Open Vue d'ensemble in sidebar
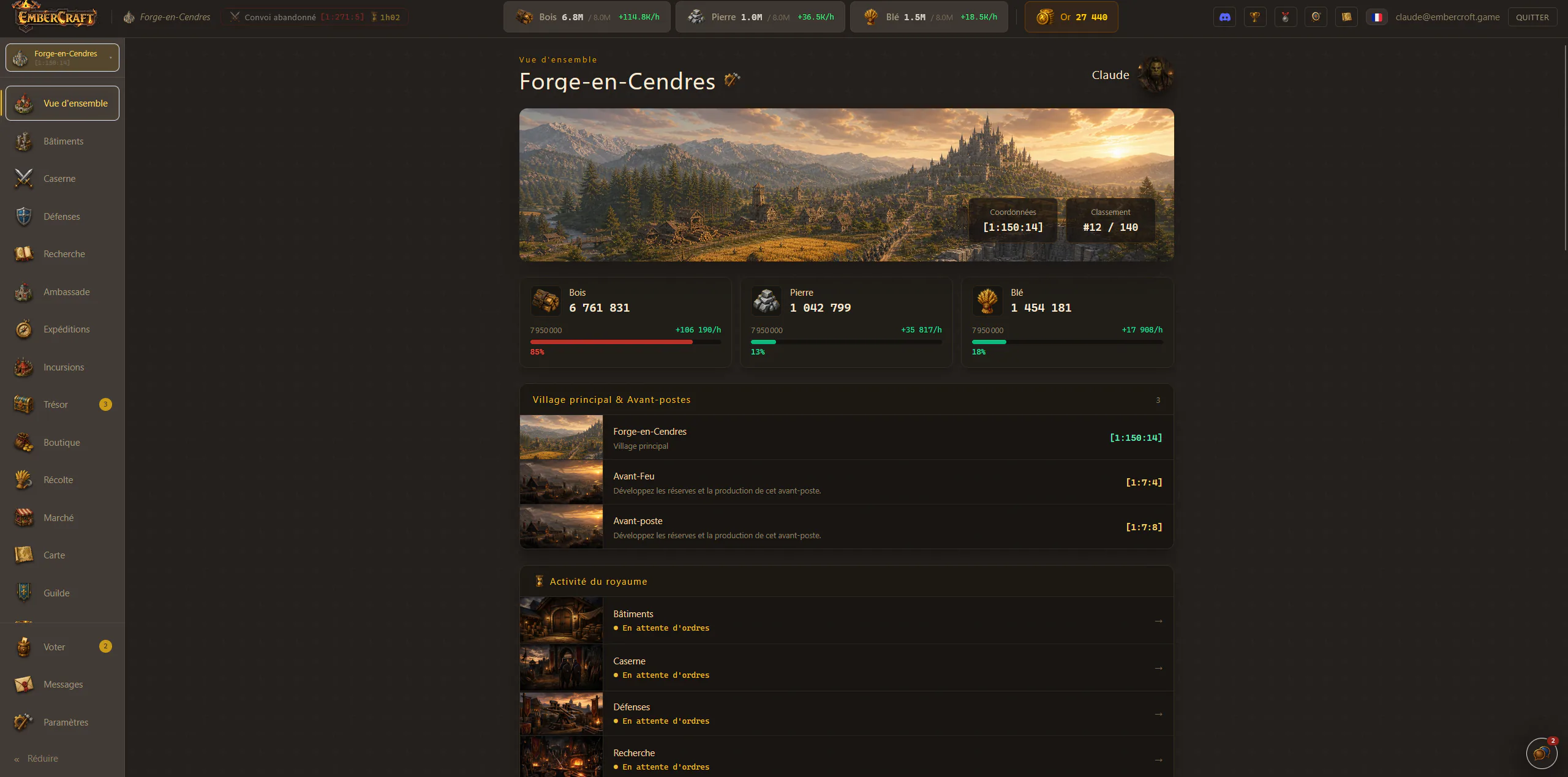The width and height of the screenshot is (1568, 777). (62, 103)
